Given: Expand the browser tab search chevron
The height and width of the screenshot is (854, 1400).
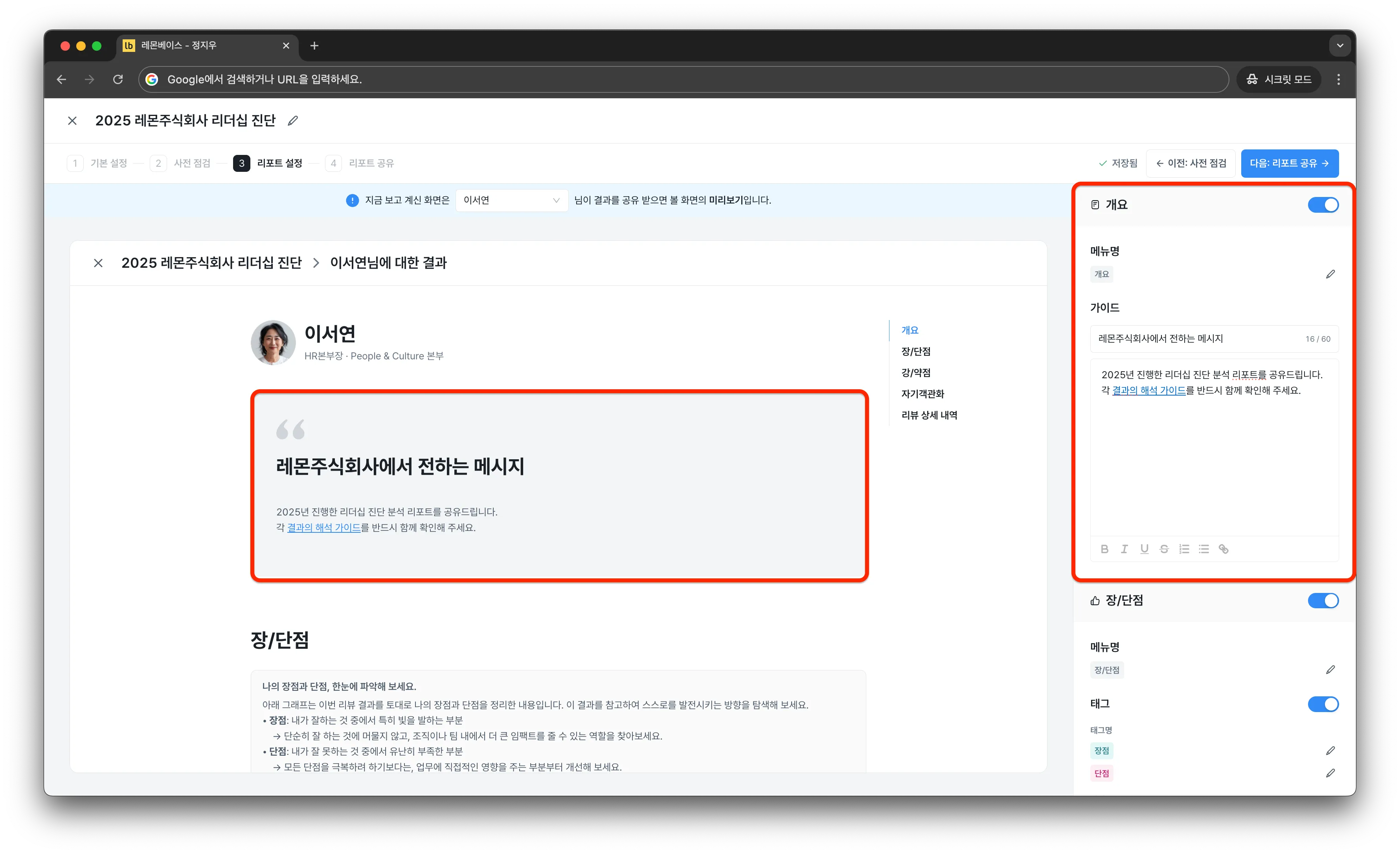Looking at the screenshot, I should 1340,46.
